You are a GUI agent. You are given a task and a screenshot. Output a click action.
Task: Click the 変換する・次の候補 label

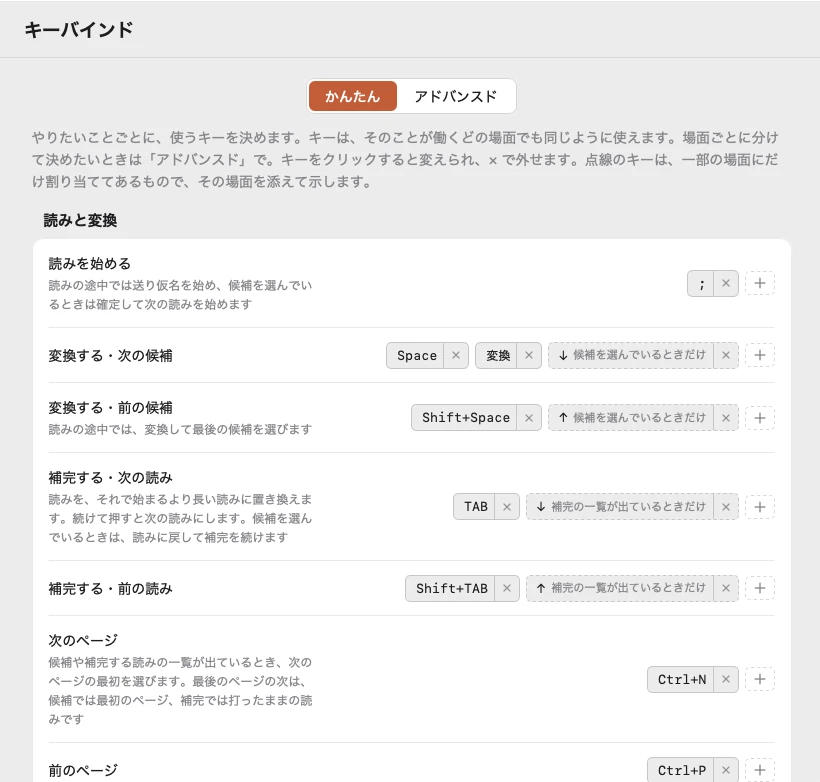point(110,356)
